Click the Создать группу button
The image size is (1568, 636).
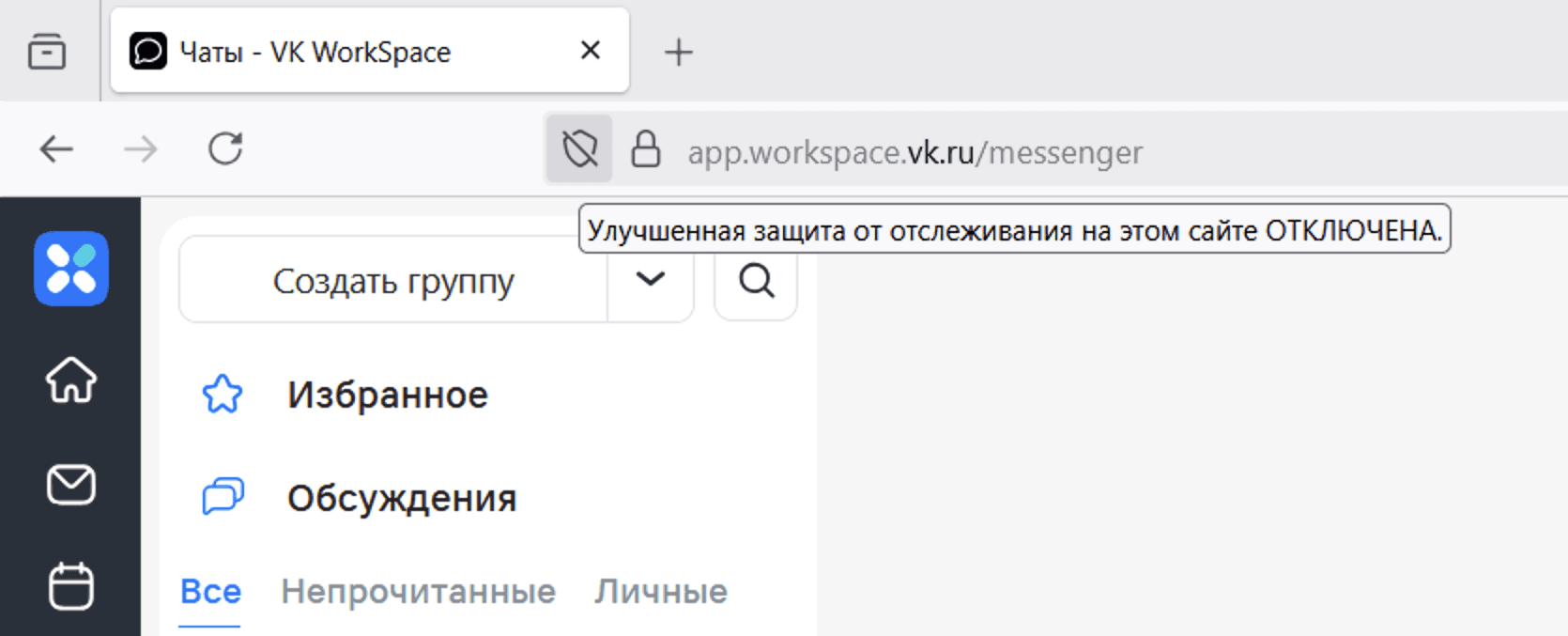point(393,280)
